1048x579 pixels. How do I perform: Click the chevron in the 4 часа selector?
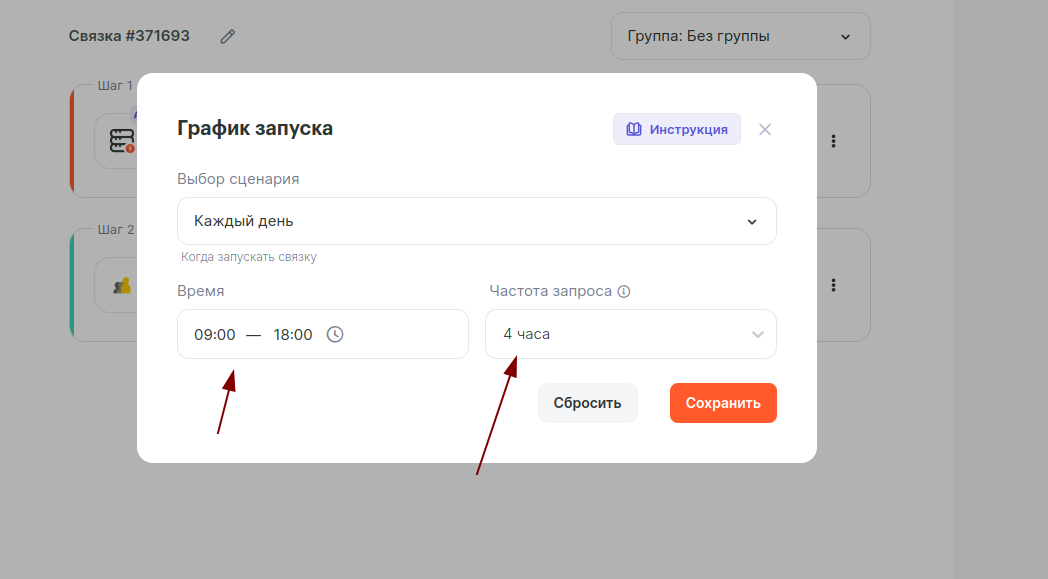757,335
